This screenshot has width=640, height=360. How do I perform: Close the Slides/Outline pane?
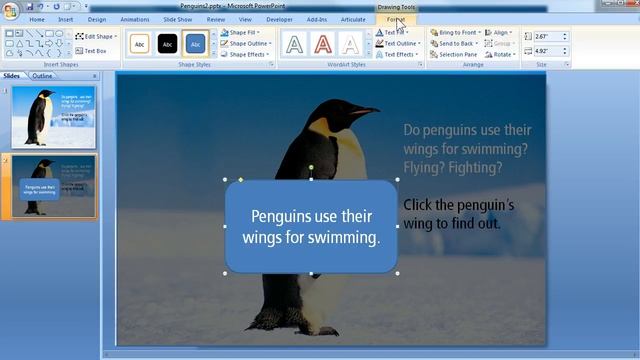[95, 76]
